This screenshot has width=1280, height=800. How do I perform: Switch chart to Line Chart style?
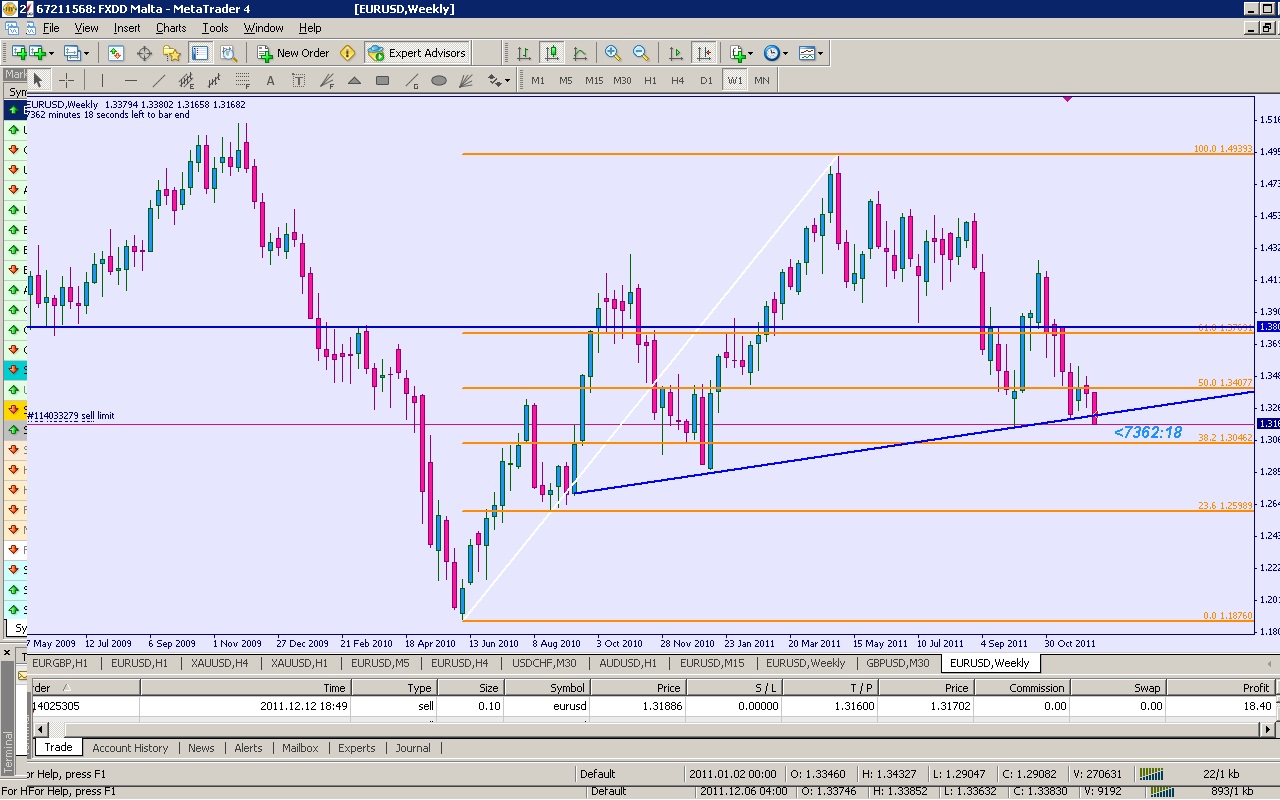point(580,53)
